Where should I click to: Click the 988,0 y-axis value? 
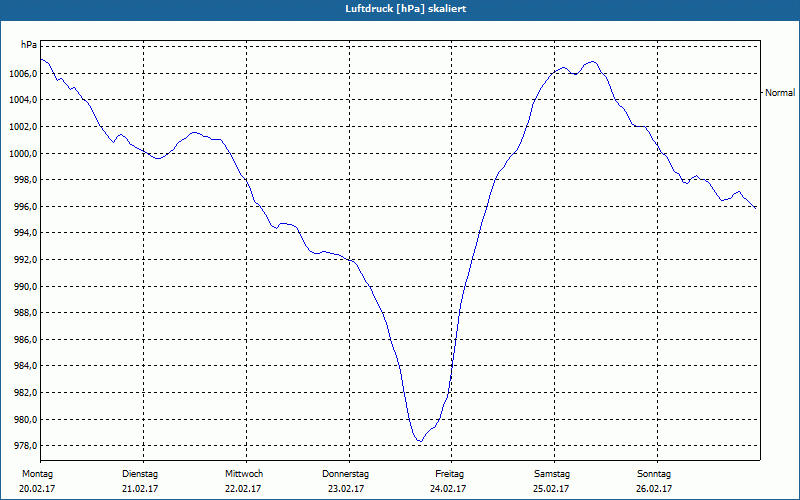[25, 313]
